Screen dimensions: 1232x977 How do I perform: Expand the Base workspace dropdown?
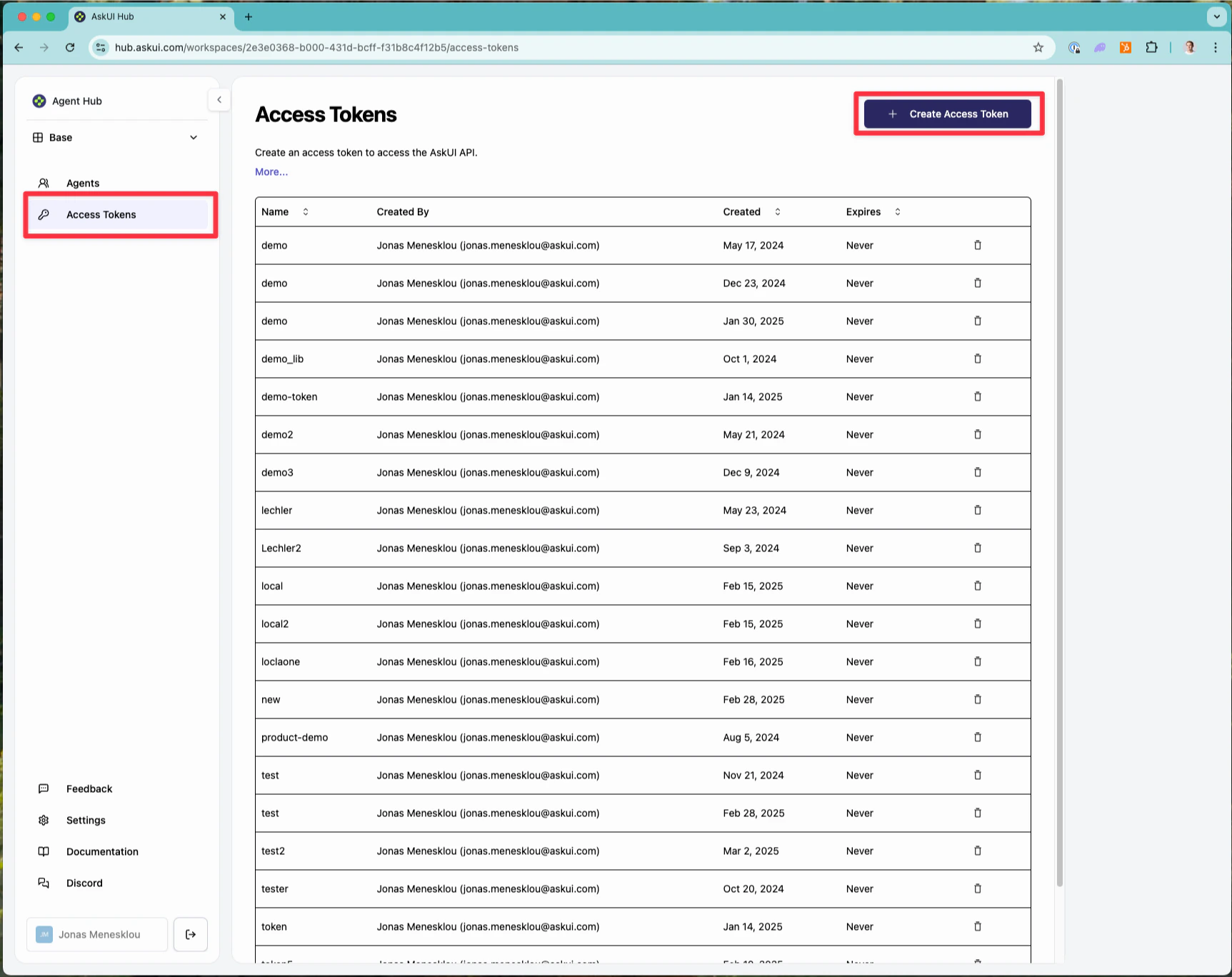[x=116, y=137]
